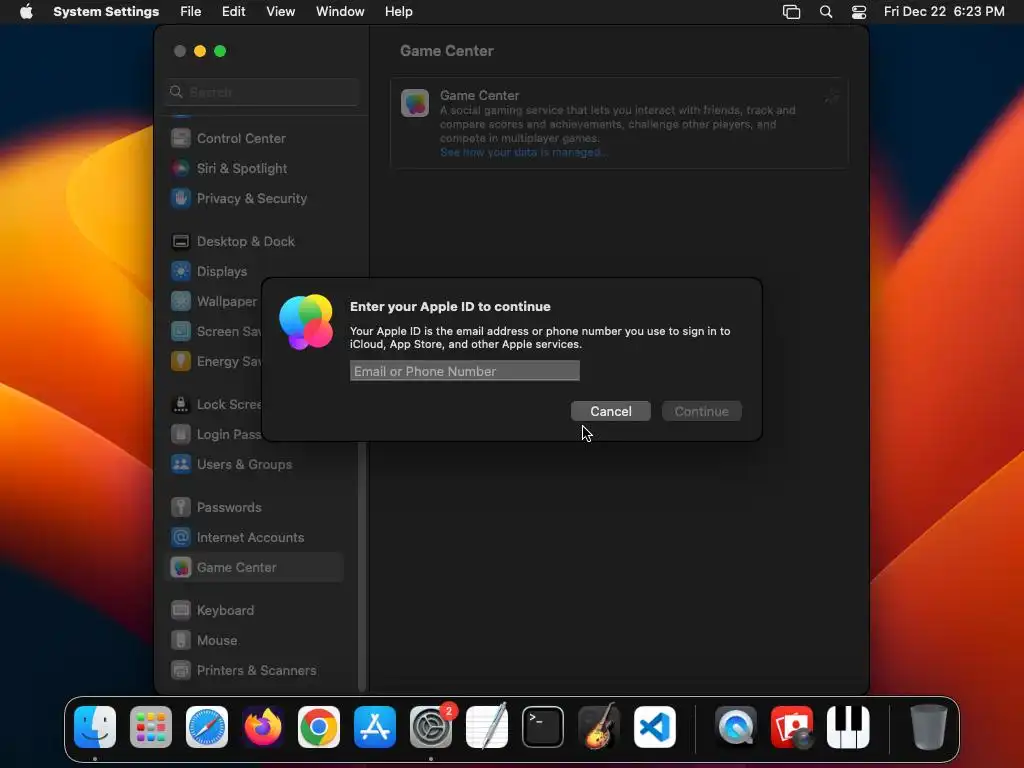Image resolution: width=1024 pixels, height=768 pixels.
Task: Click the Game Center pane title
Action: pyautogui.click(x=447, y=51)
